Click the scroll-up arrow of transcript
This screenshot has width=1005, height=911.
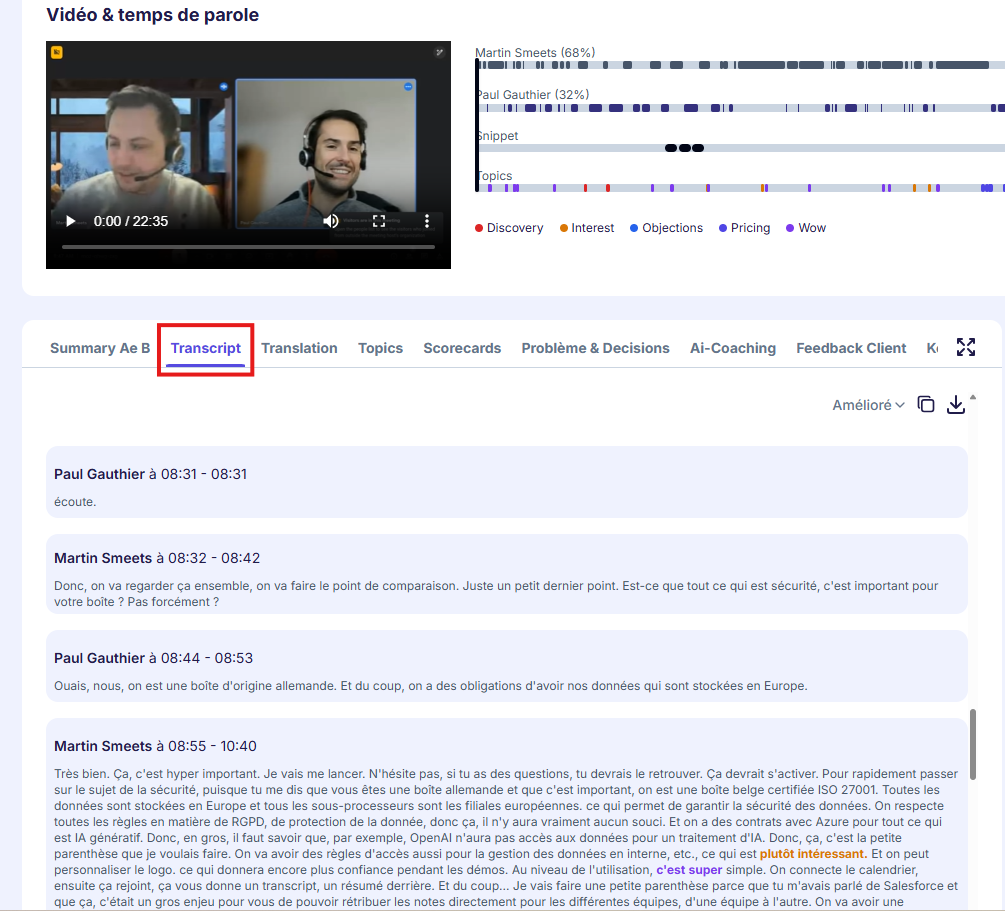pyautogui.click(x=973, y=397)
